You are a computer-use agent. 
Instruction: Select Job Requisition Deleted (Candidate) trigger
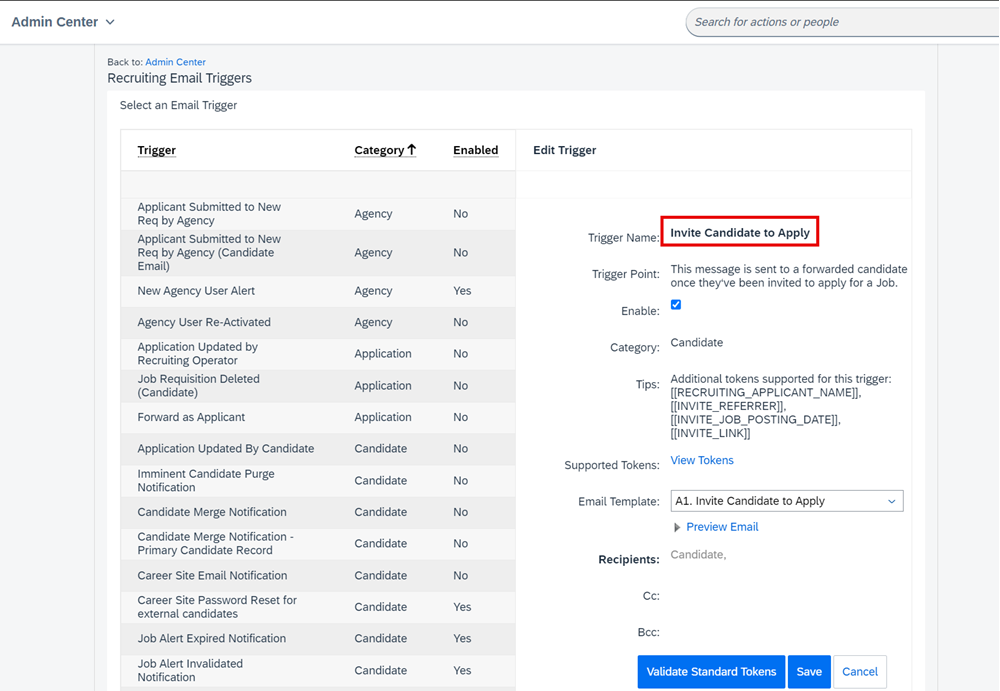tap(198, 385)
